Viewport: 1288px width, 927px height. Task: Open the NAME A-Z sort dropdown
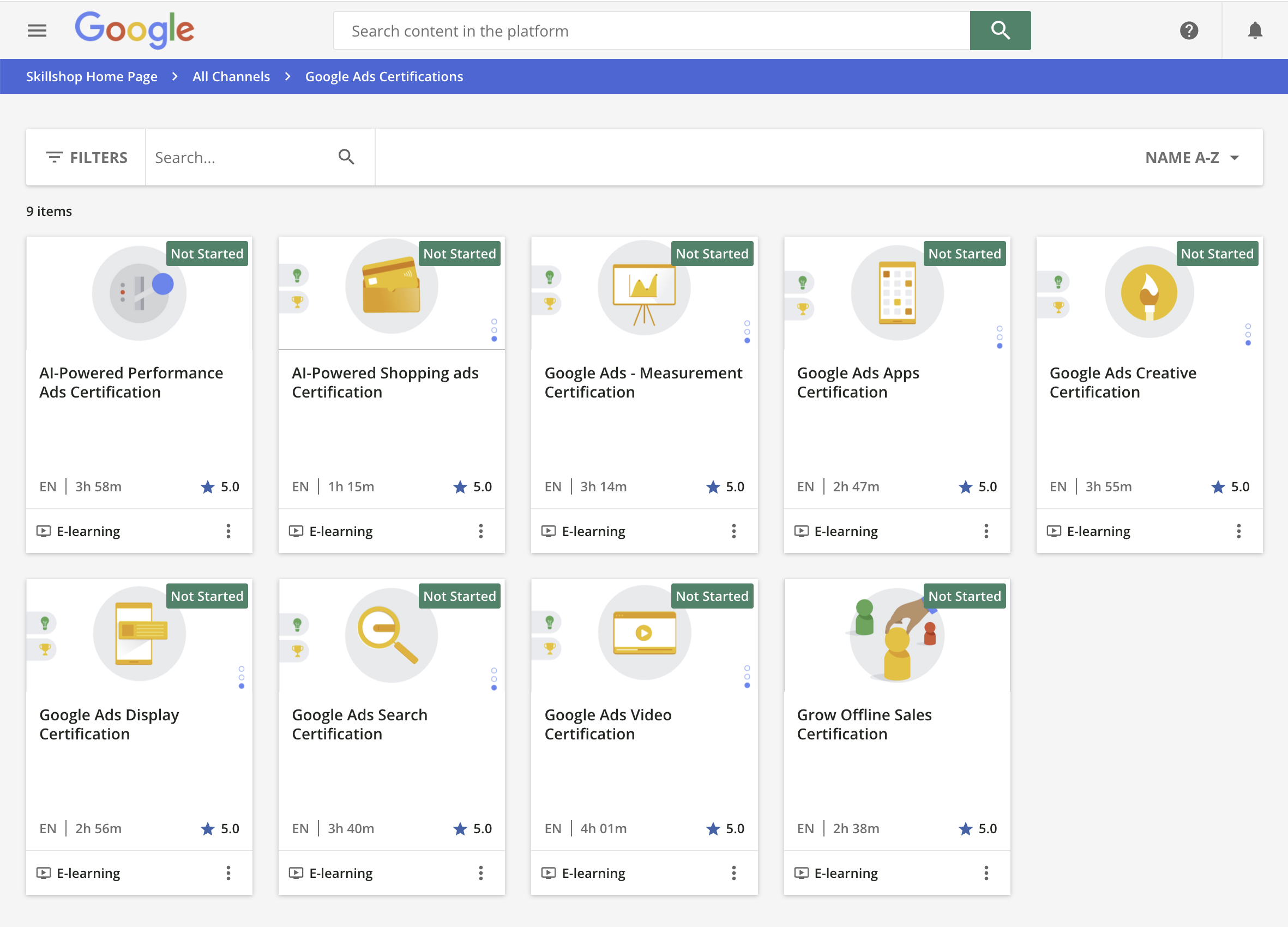[1191, 158]
